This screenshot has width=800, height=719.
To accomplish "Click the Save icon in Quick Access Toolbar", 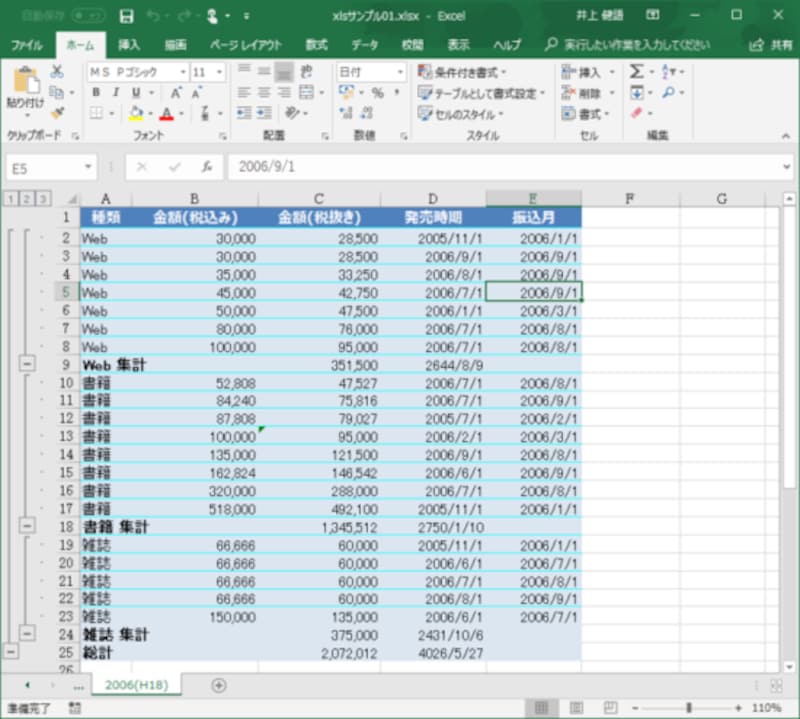I will (x=126, y=16).
